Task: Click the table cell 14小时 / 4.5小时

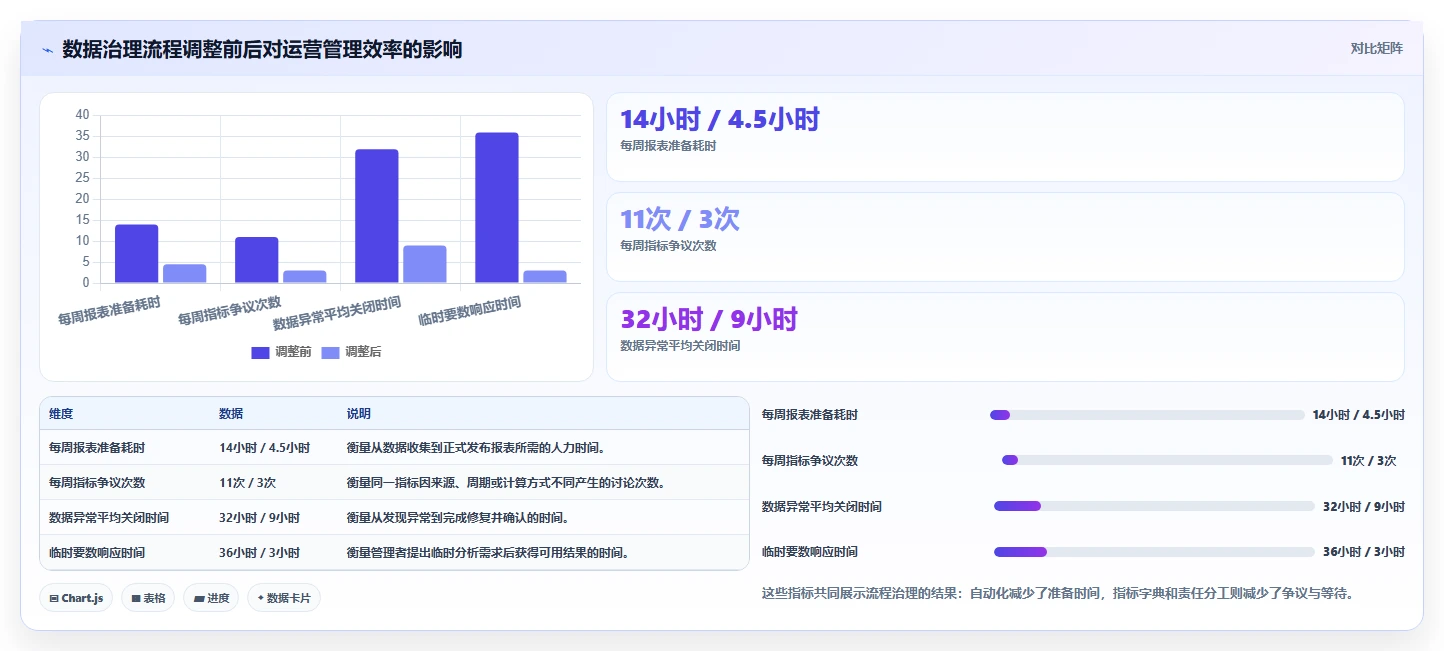Action: 265,448
